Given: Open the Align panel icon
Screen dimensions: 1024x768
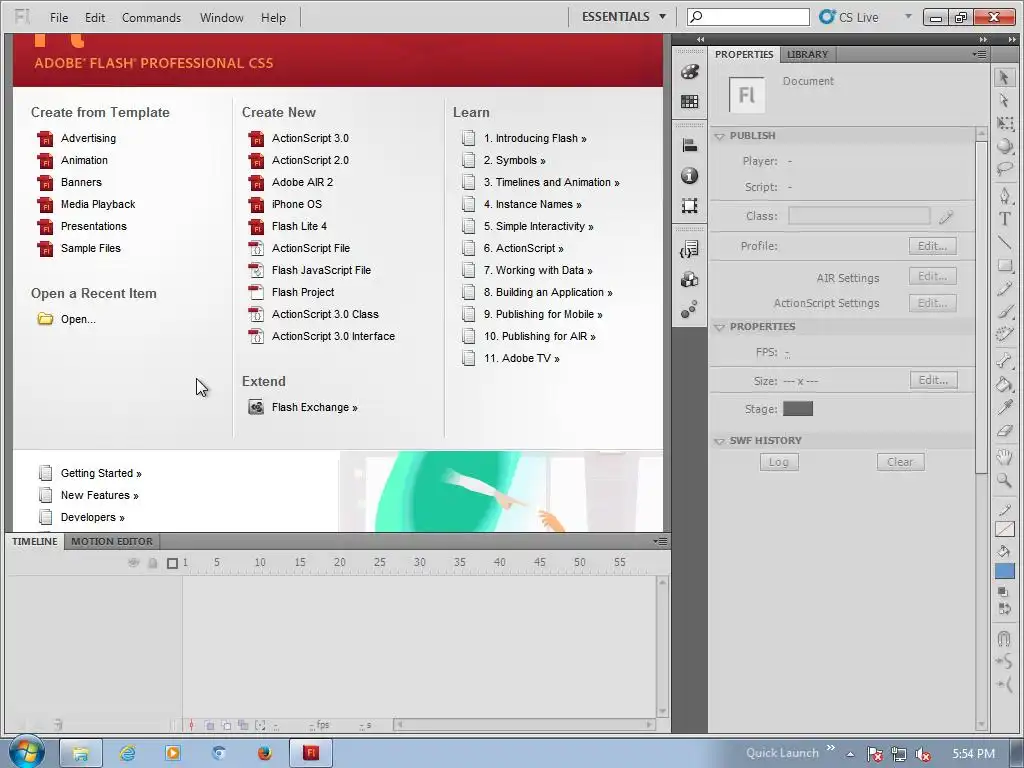Looking at the screenshot, I should point(690,146).
